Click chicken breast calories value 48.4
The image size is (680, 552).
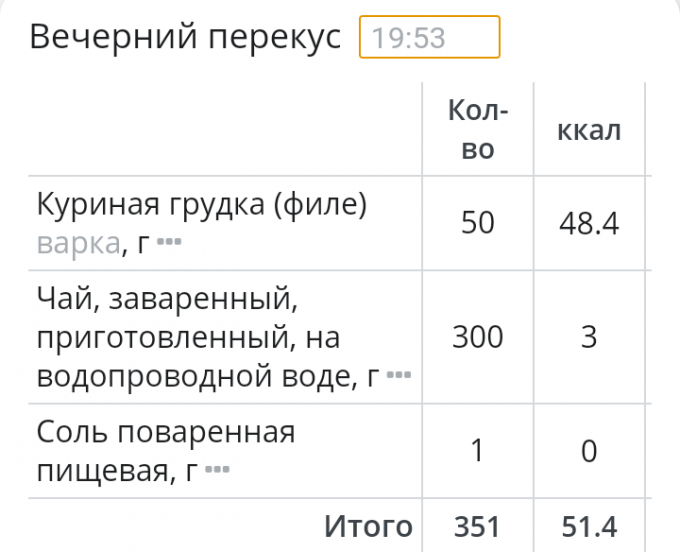[x=589, y=223]
